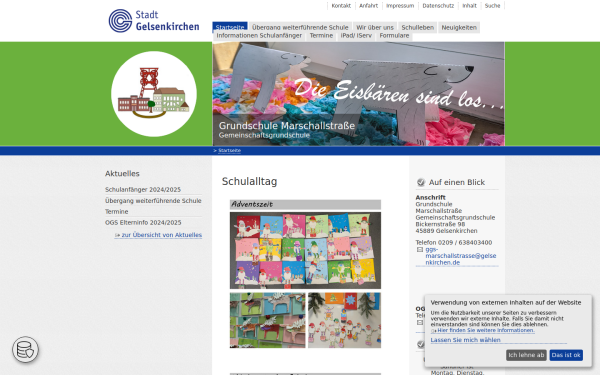
Task: Open the Kontakt link
Action: click(x=341, y=6)
